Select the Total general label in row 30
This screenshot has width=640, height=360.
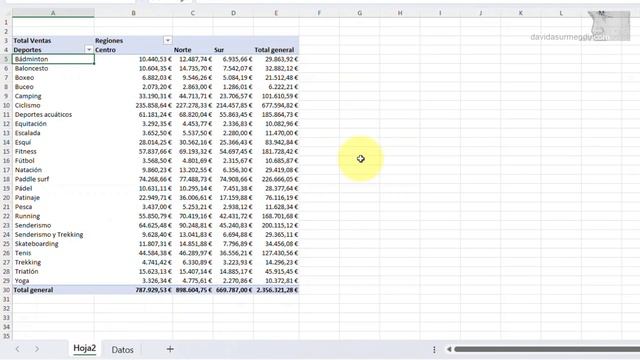click(x=53, y=290)
